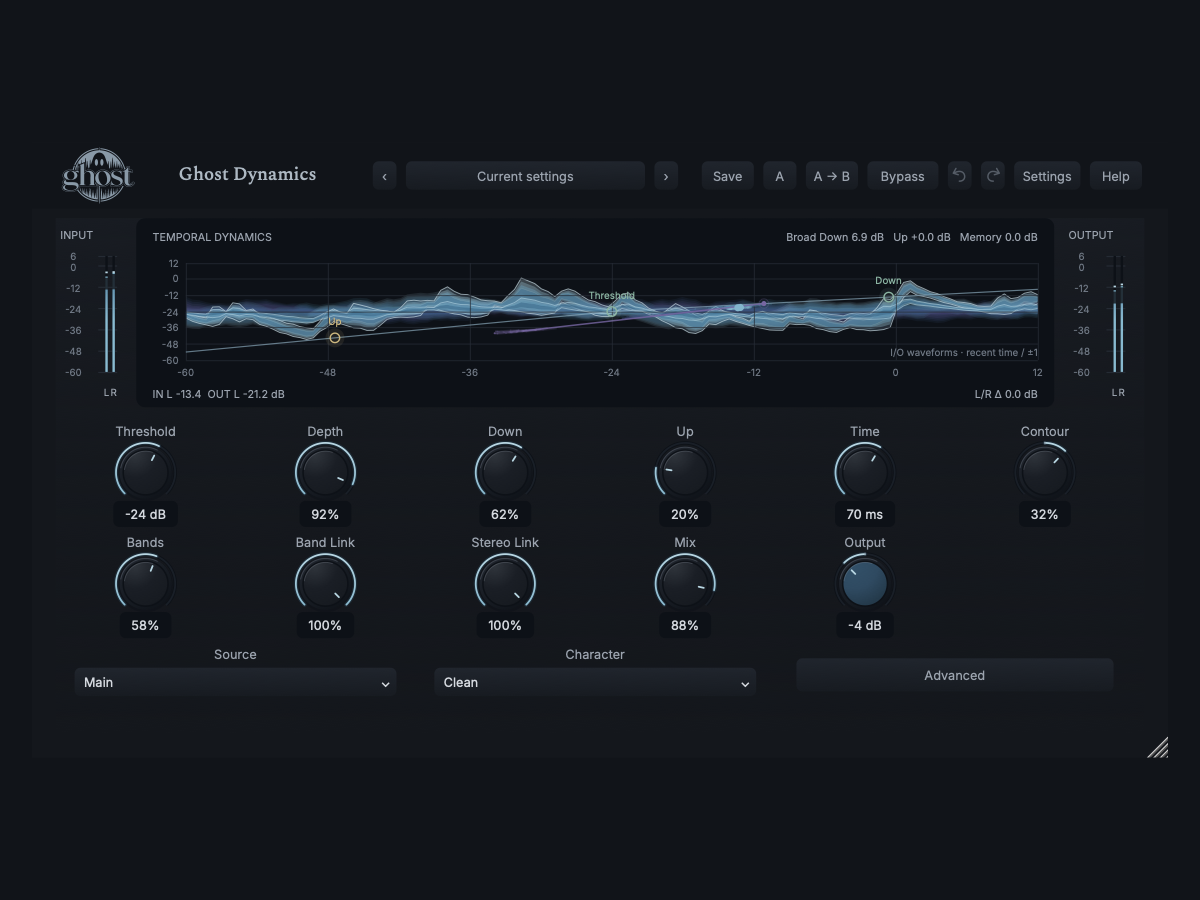Click the corner grip icon at bottom right
Image resolution: width=1200 pixels, height=900 pixels.
(x=1157, y=747)
